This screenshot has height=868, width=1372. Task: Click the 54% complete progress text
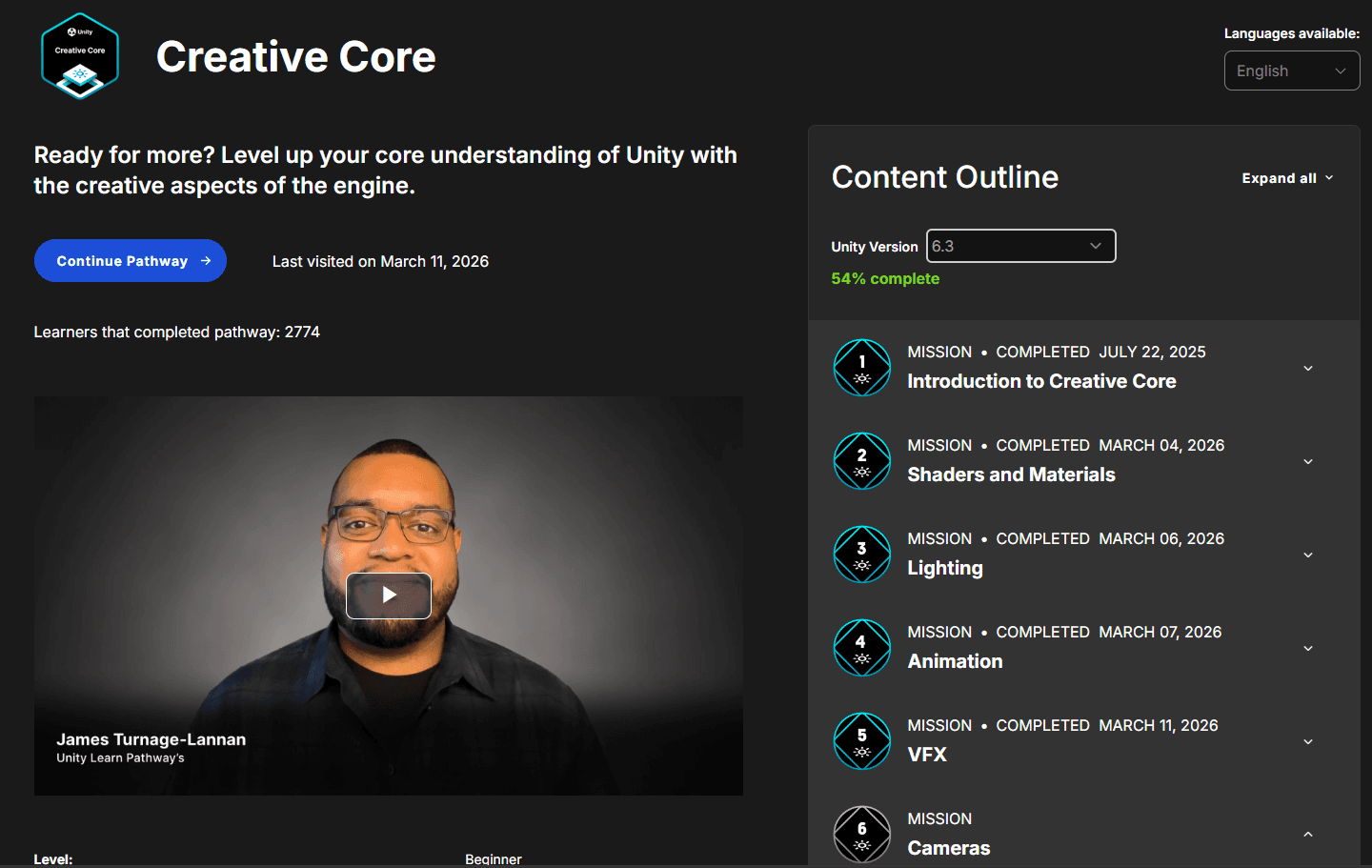click(x=885, y=278)
